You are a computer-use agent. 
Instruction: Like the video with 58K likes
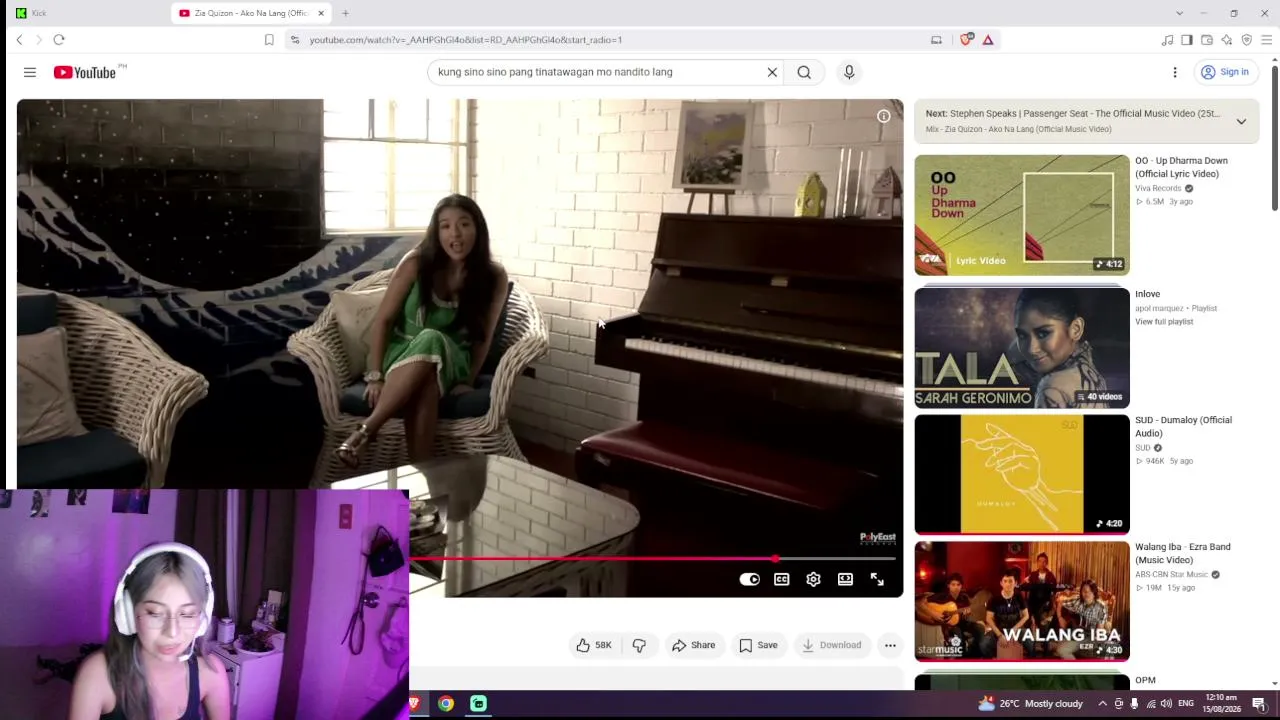pos(593,645)
